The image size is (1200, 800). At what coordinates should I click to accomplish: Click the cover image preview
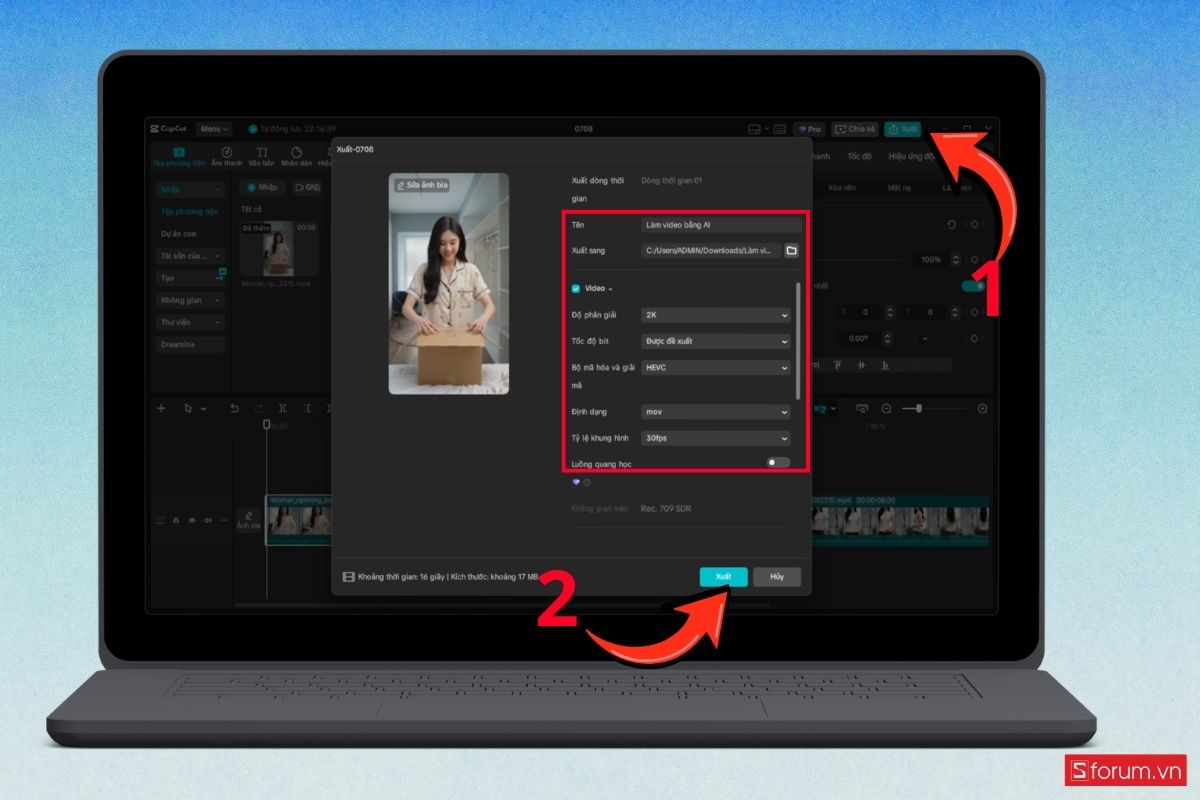[x=449, y=284]
